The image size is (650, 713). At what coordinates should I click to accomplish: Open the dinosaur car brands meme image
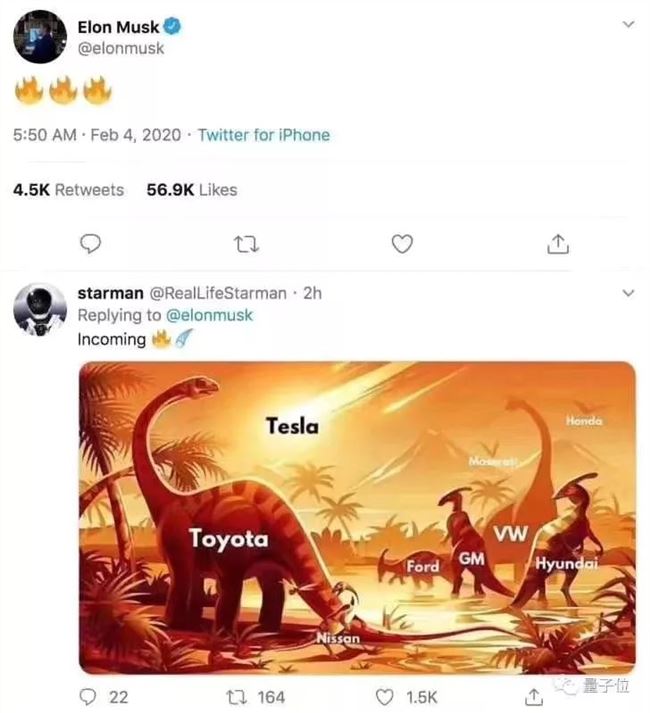pos(357,517)
